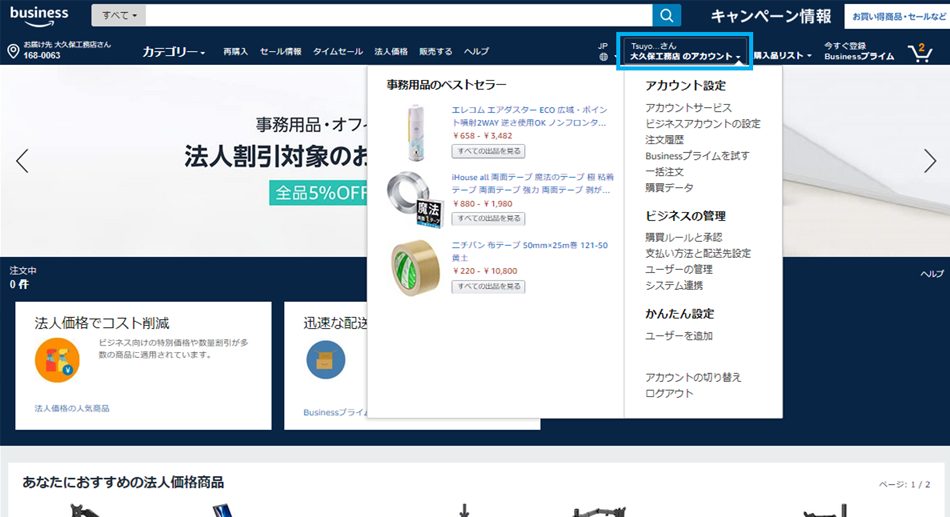The width and height of the screenshot is (950, 517).
Task: Click 今すぐ登録 Businessプライム link
Action: (x=859, y=51)
